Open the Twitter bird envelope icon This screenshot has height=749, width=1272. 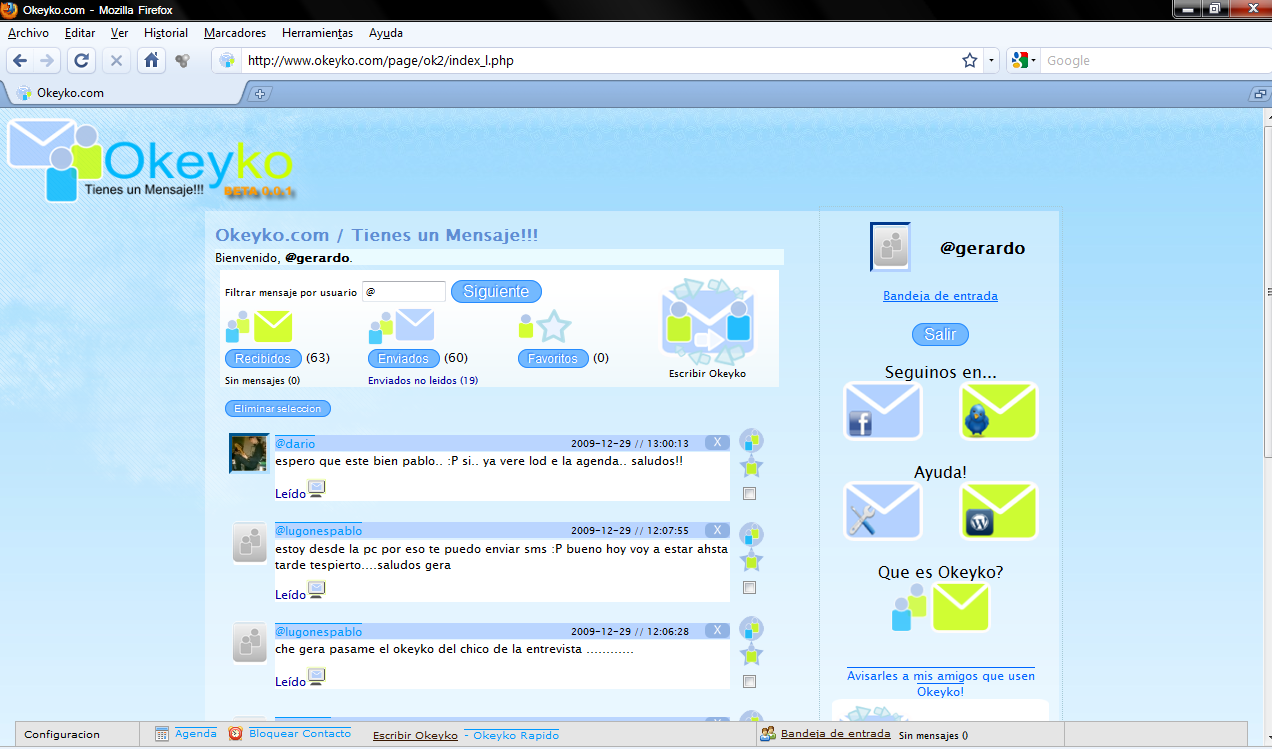coord(998,411)
